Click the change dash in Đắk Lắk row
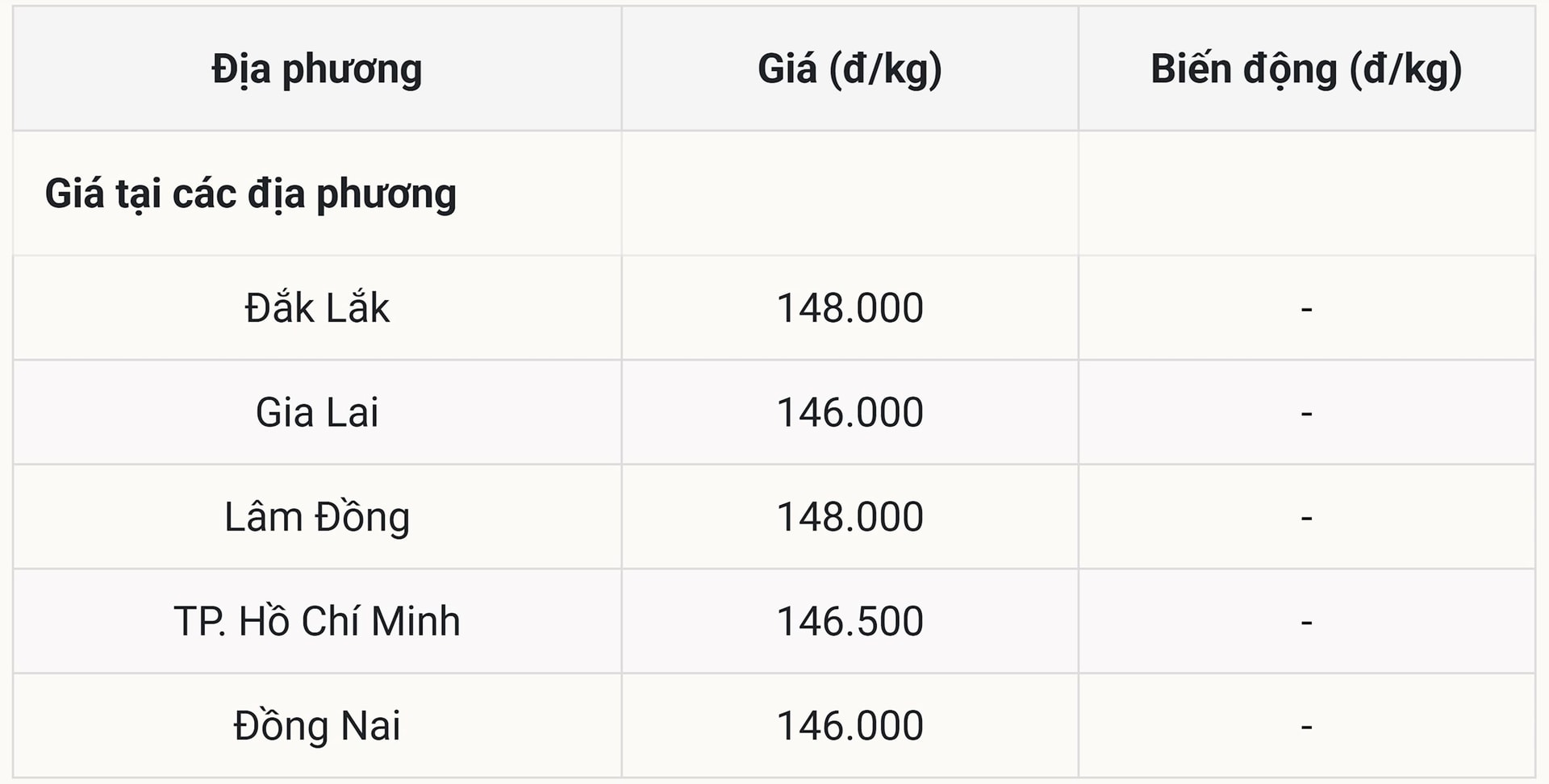 tap(1306, 308)
